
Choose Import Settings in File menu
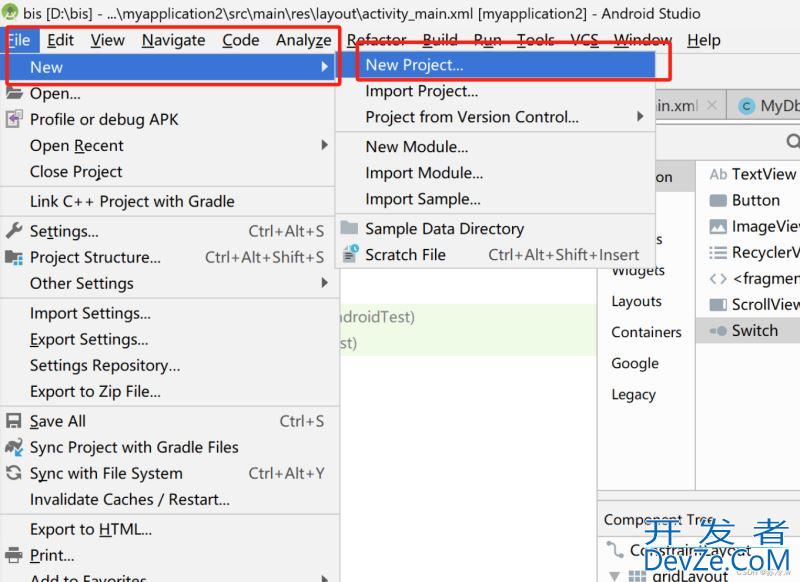(x=168, y=313)
